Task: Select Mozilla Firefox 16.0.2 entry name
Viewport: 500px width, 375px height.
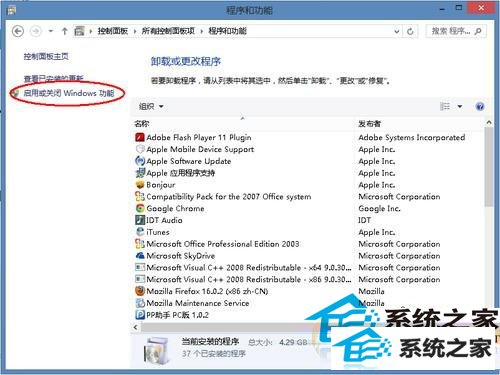Action: (x=207, y=291)
